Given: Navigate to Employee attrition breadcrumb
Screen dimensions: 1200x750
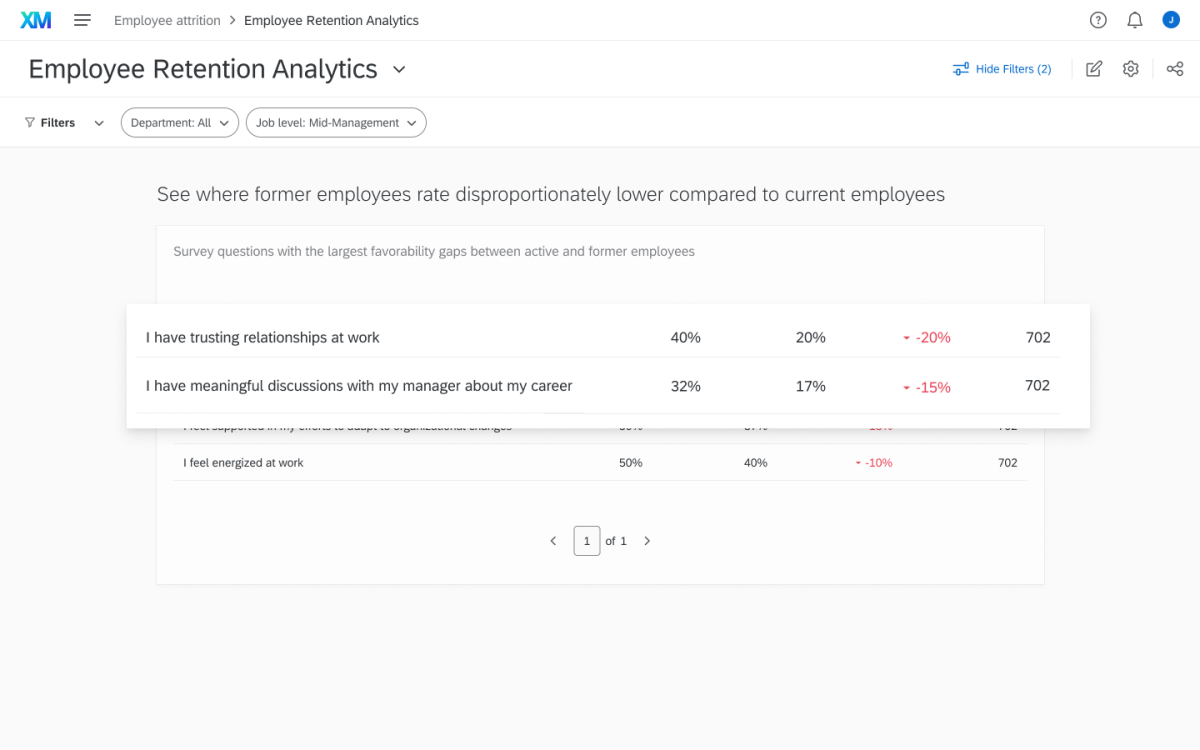Looking at the screenshot, I should tap(167, 19).
